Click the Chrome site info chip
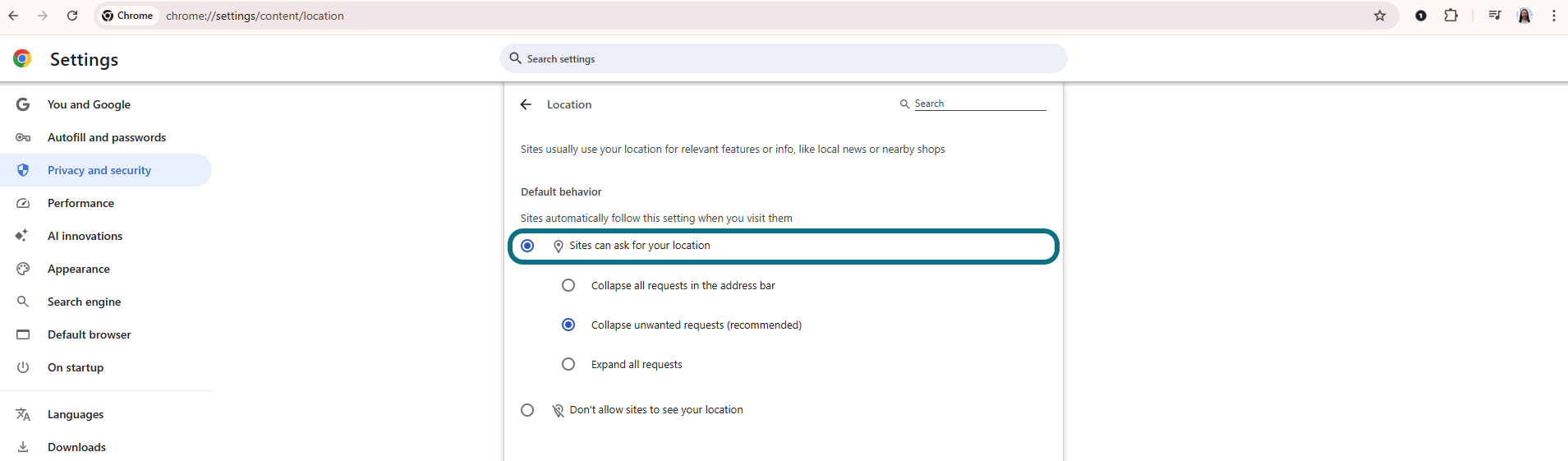Screen dimensions: 1568x461 (x=128, y=16)
